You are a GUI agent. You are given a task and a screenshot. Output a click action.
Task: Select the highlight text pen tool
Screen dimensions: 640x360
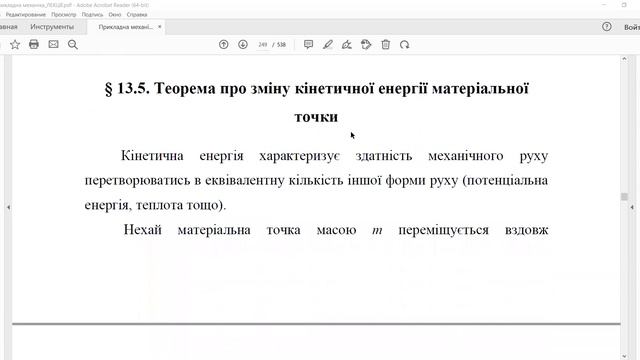pyautogui.click(x=328, y=44)
